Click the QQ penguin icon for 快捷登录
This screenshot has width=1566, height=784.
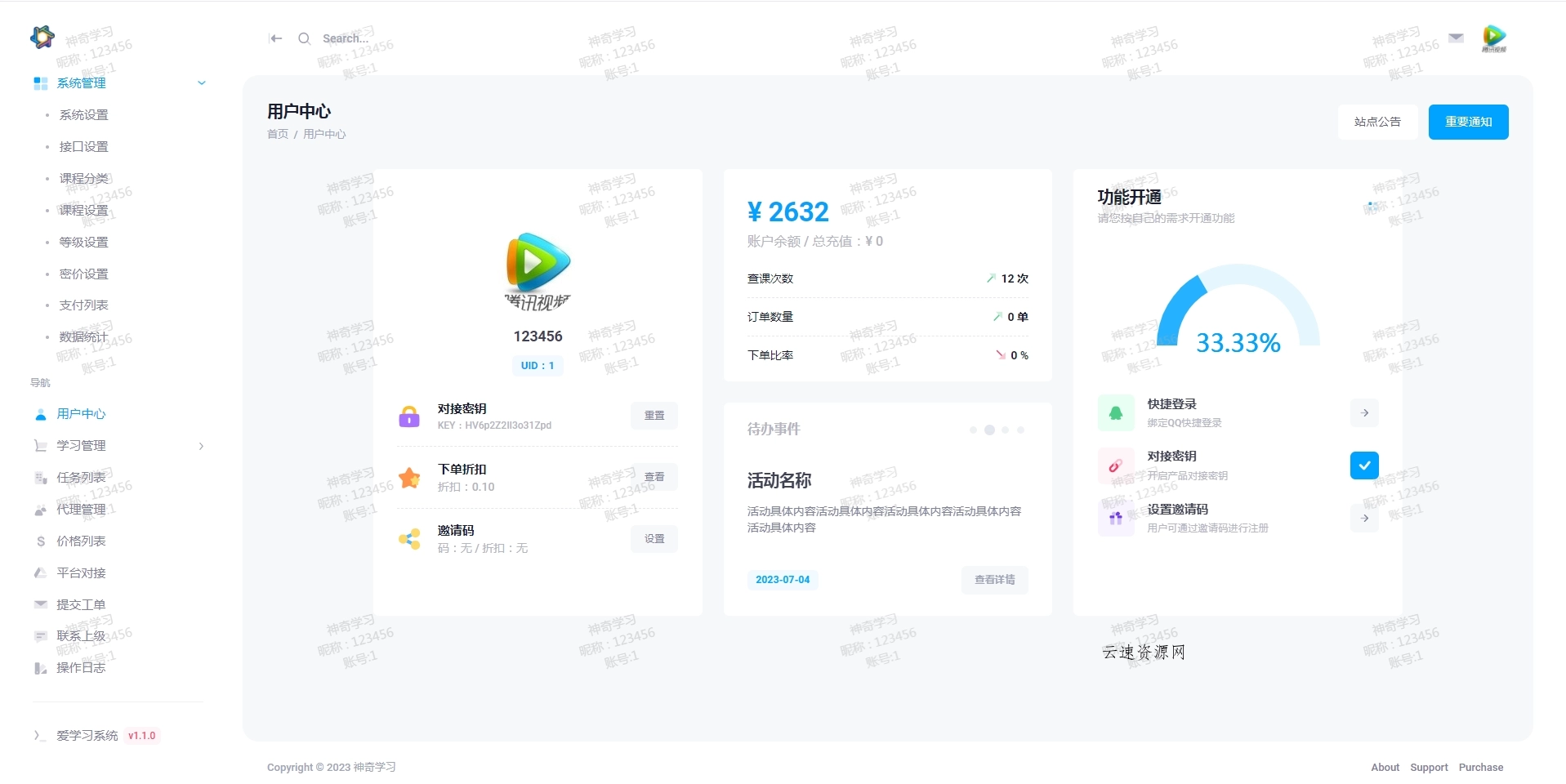(1115, 412)
